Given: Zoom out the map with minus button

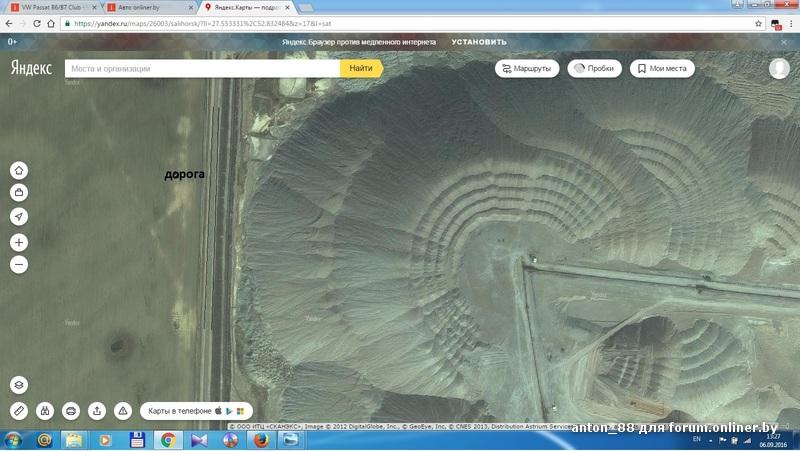Looking at the screenshot, I should (19, 264).
